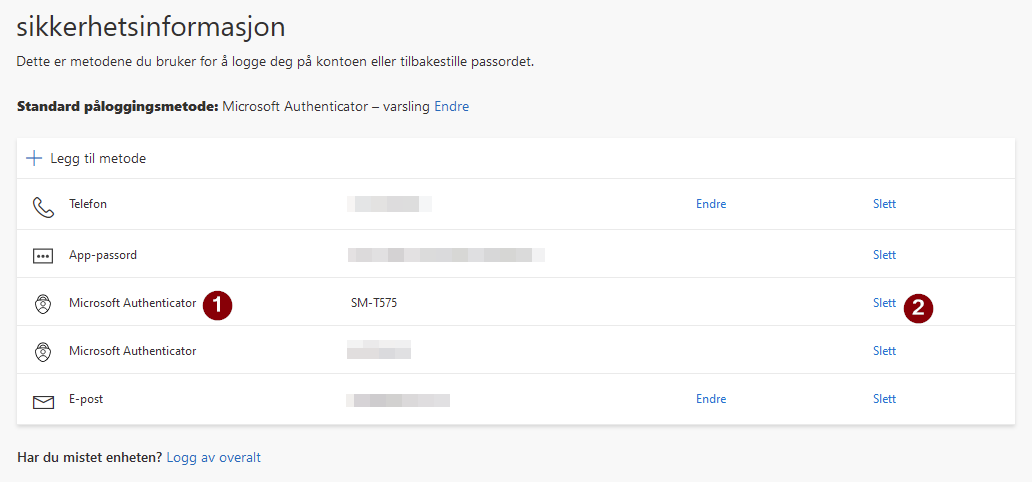Delete the App-passord entry
This screenshot has height=482, width=1032.
coord(884,255)
